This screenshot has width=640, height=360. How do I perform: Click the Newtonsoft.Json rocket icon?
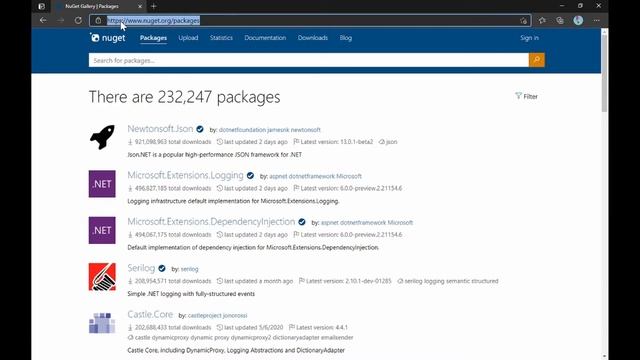(x=102, y=137)
